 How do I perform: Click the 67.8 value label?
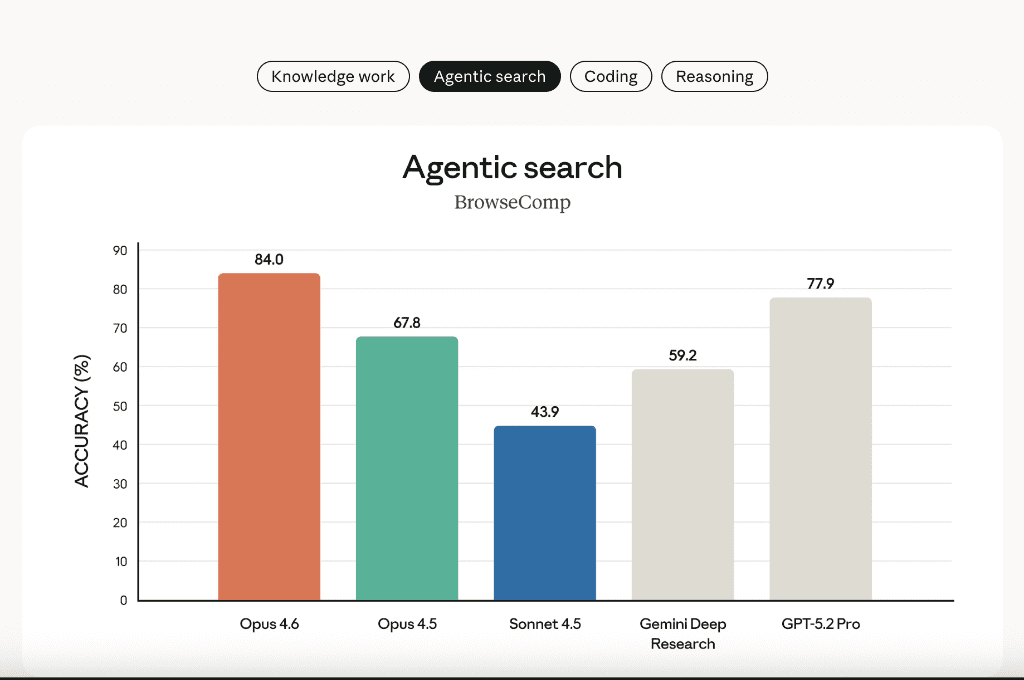click(406, 322)
